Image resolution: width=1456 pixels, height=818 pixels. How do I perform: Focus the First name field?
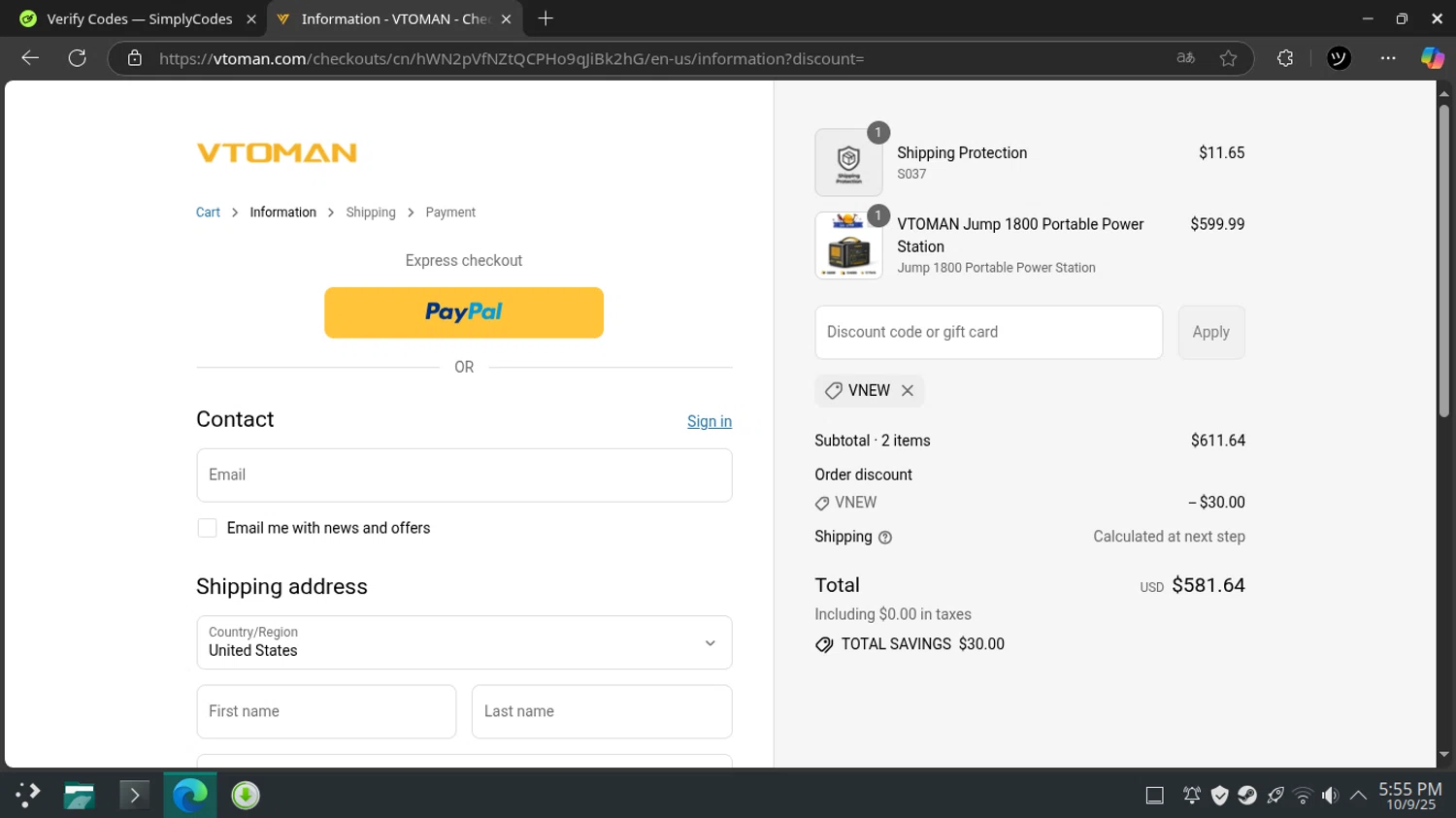326,711
